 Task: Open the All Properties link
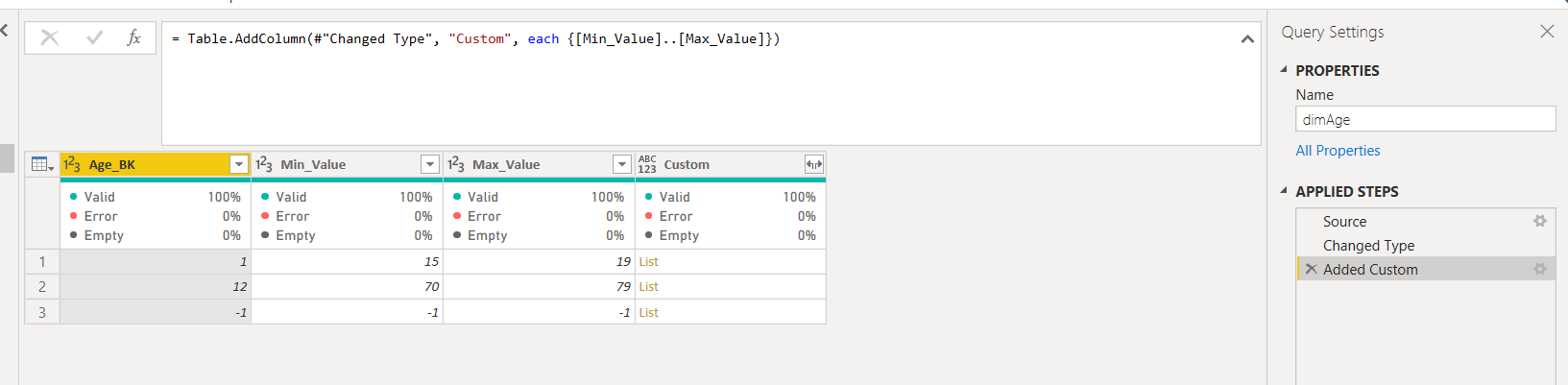click(x=1338, y=151)
